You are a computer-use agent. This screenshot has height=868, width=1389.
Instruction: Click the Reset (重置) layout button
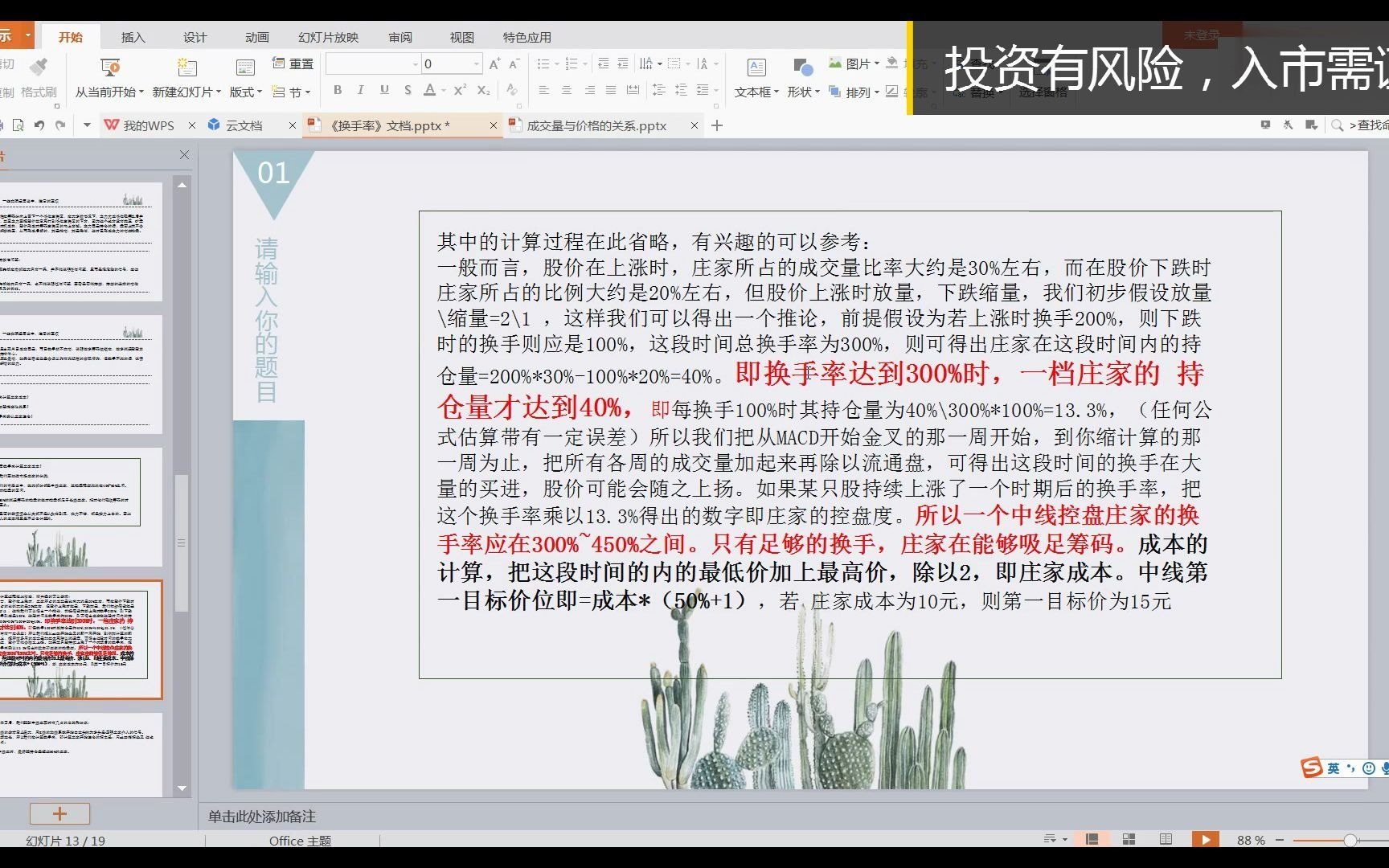click(x=293, y=63)
